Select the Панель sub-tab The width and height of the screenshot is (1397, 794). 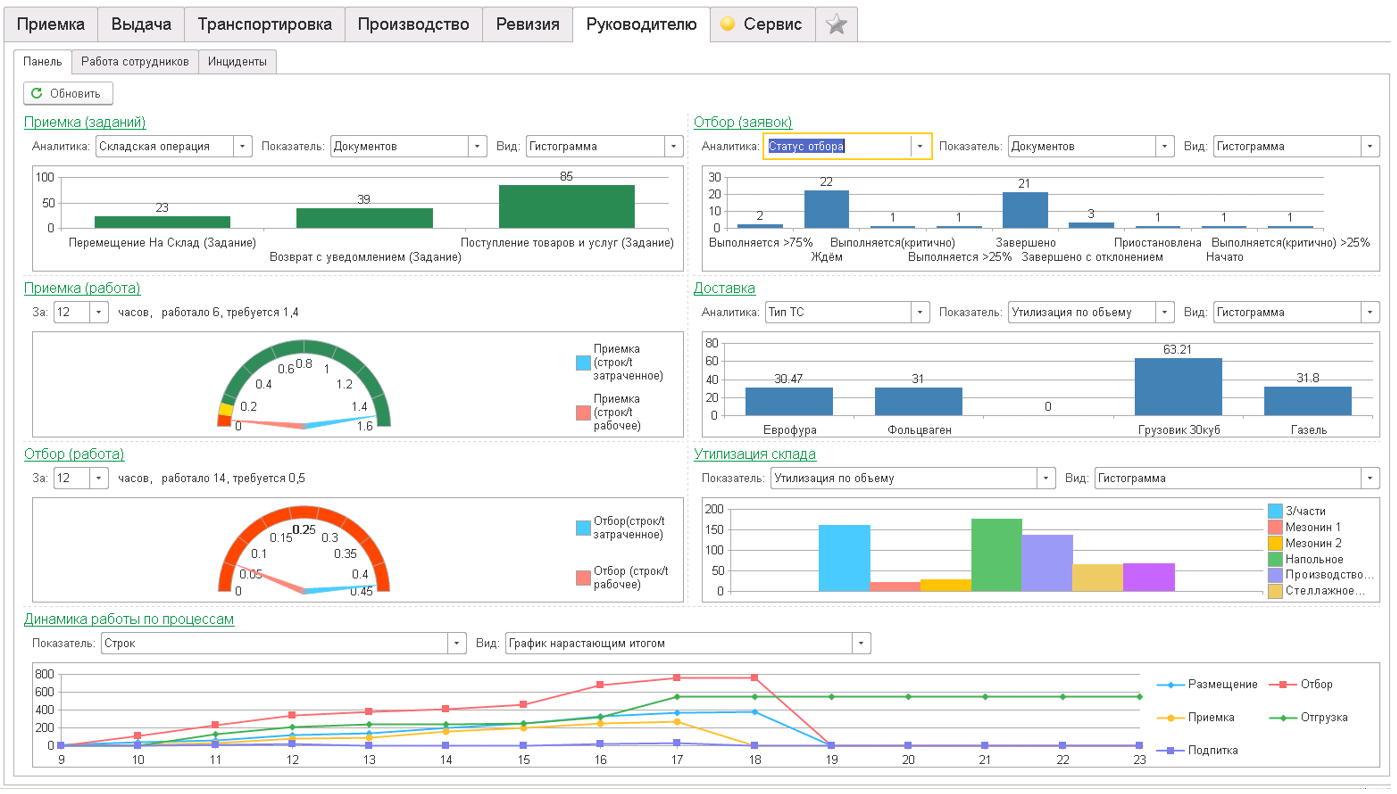coord(43,62)
